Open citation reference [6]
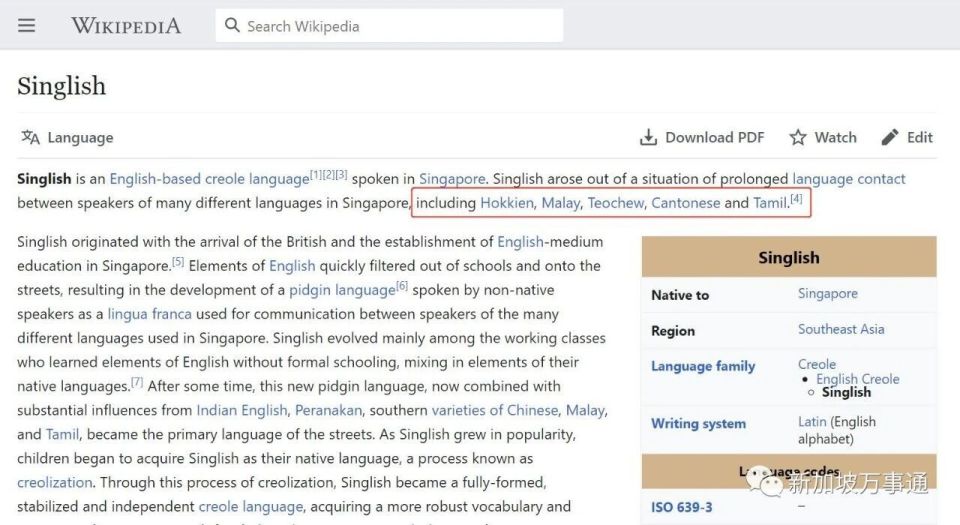The width and height of the screenshot is (960, 525). coord(402,286)
